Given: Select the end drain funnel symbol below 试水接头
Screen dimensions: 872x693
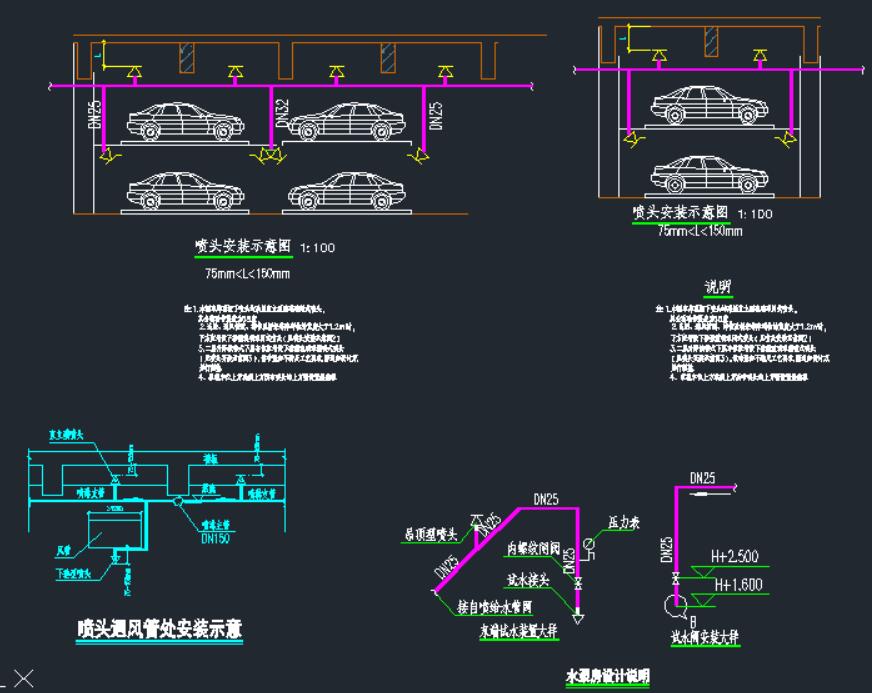Looking at the screenshot, I should [x=578, y=618].
